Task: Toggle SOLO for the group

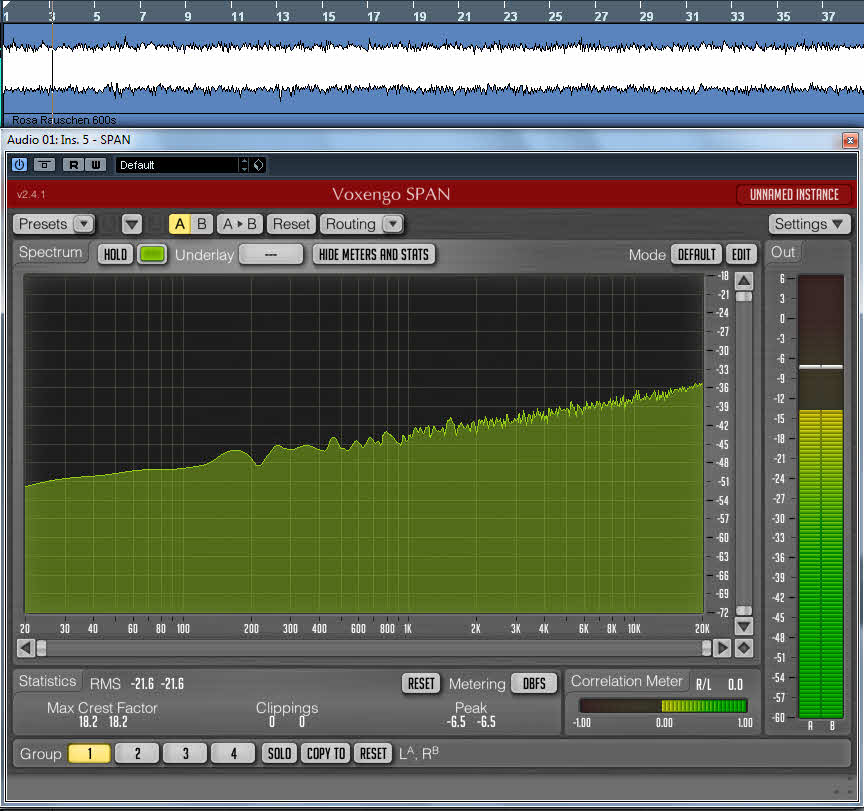Action: pyautogui.click(x=279, y=753)
